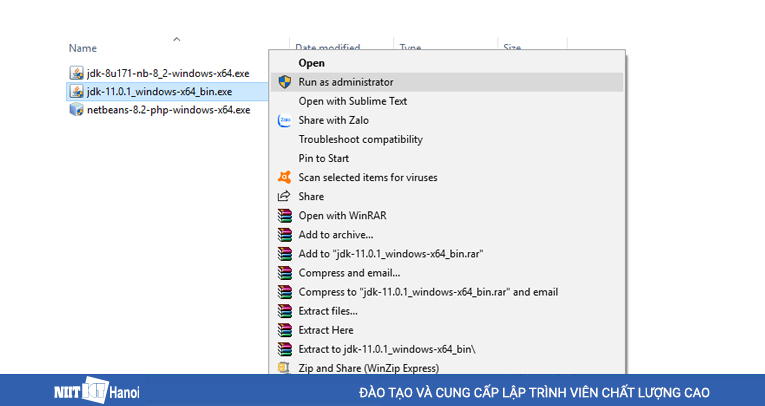
Task: Click the WinRAR icon beside Extract Here
Action: [x=284, y=330]
